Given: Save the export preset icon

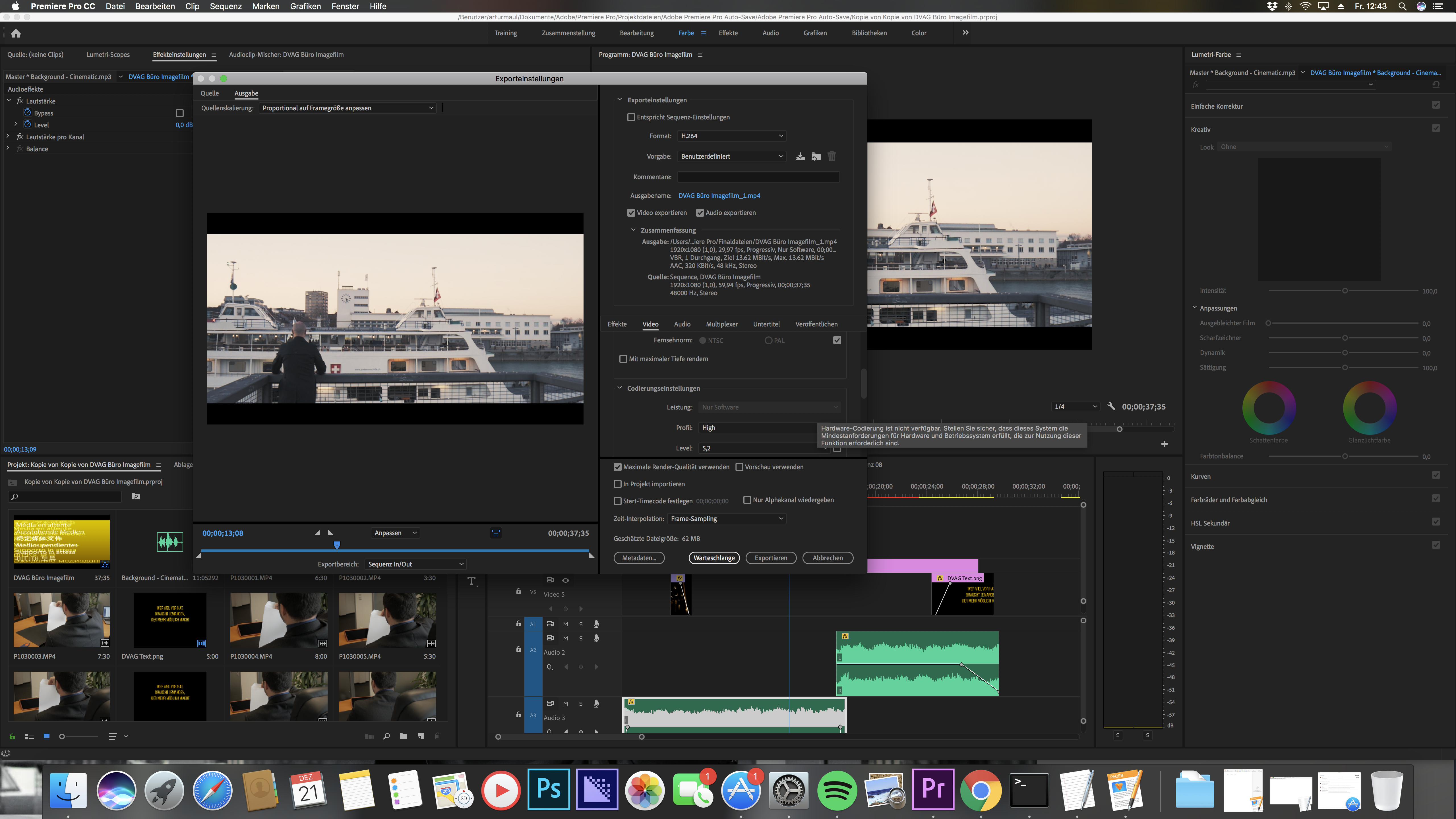Looking at the screenshot, I should 800,157.
